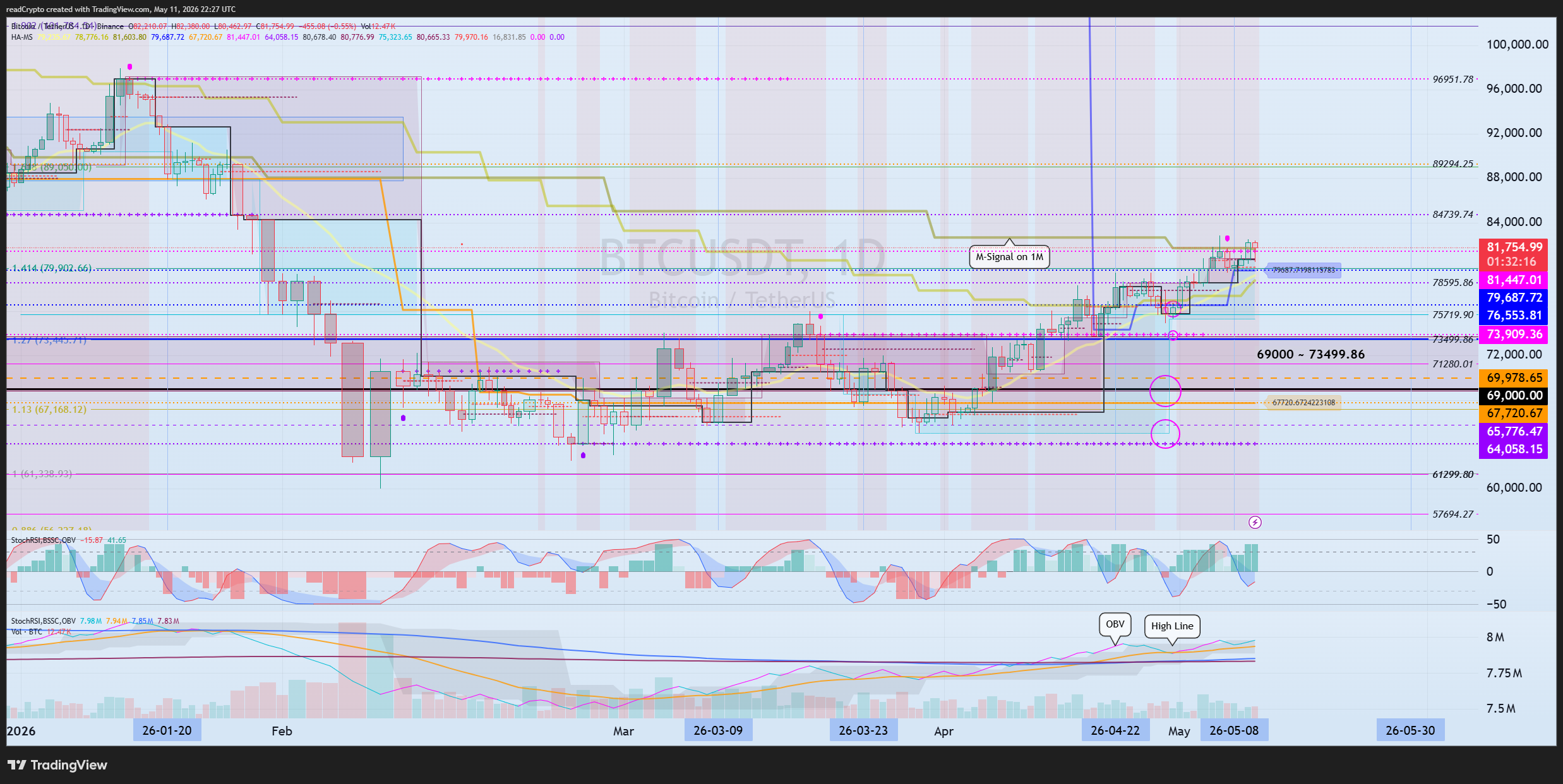This screenshot has width=1563, height=784.
Task: Click the lightning bolt event icon on chart
Action: tap(1255, 522)
